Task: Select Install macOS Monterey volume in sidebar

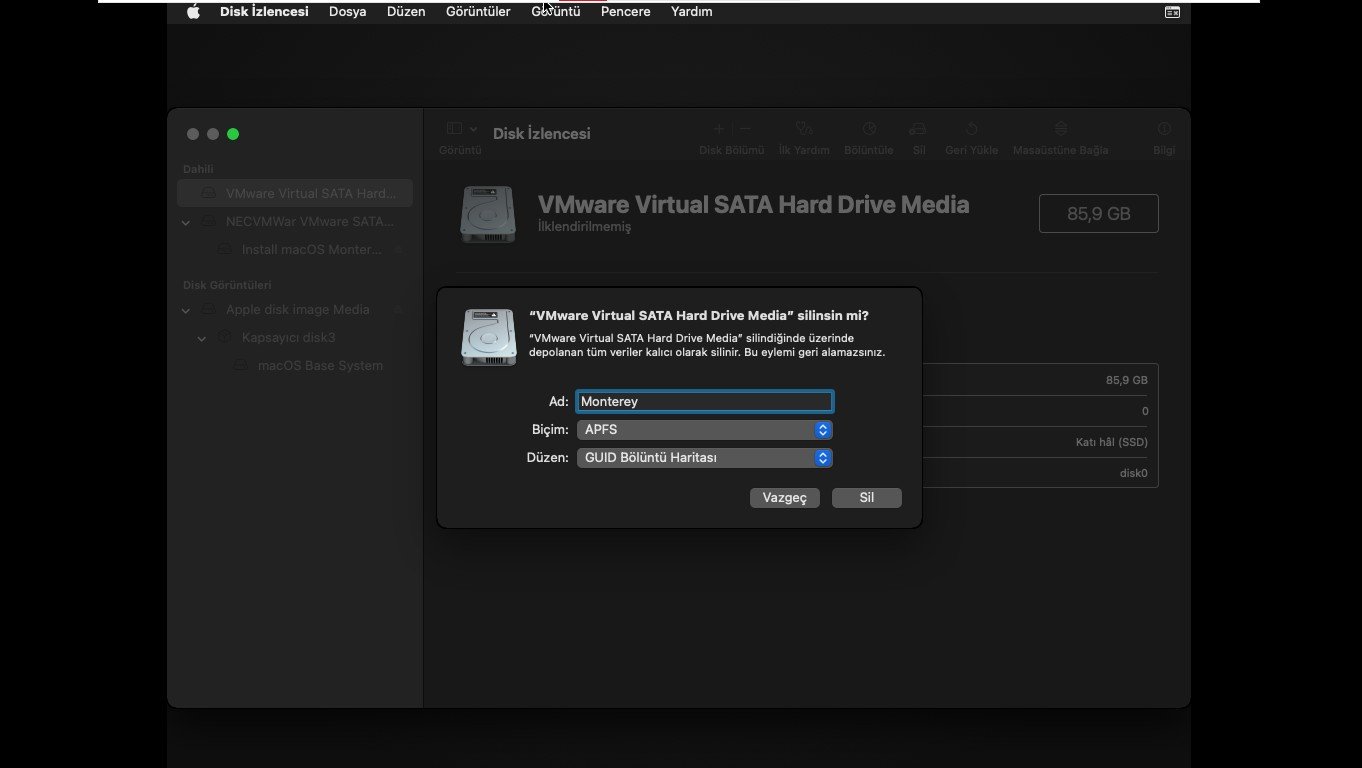Action: coord(295,249)
